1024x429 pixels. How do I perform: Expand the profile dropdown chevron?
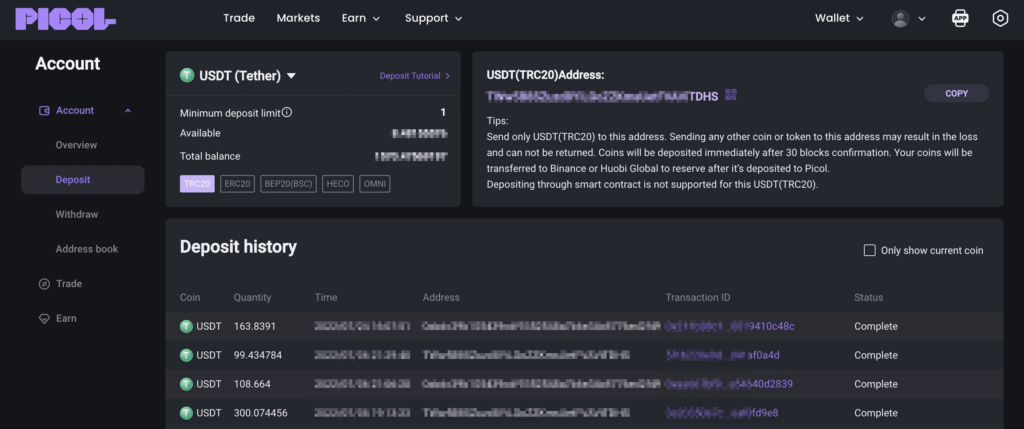(921, 19)
